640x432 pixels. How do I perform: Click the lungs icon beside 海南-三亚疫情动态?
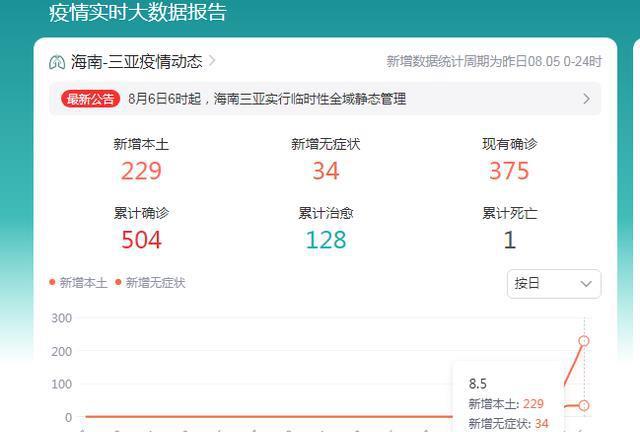click(x=57, y=62)
